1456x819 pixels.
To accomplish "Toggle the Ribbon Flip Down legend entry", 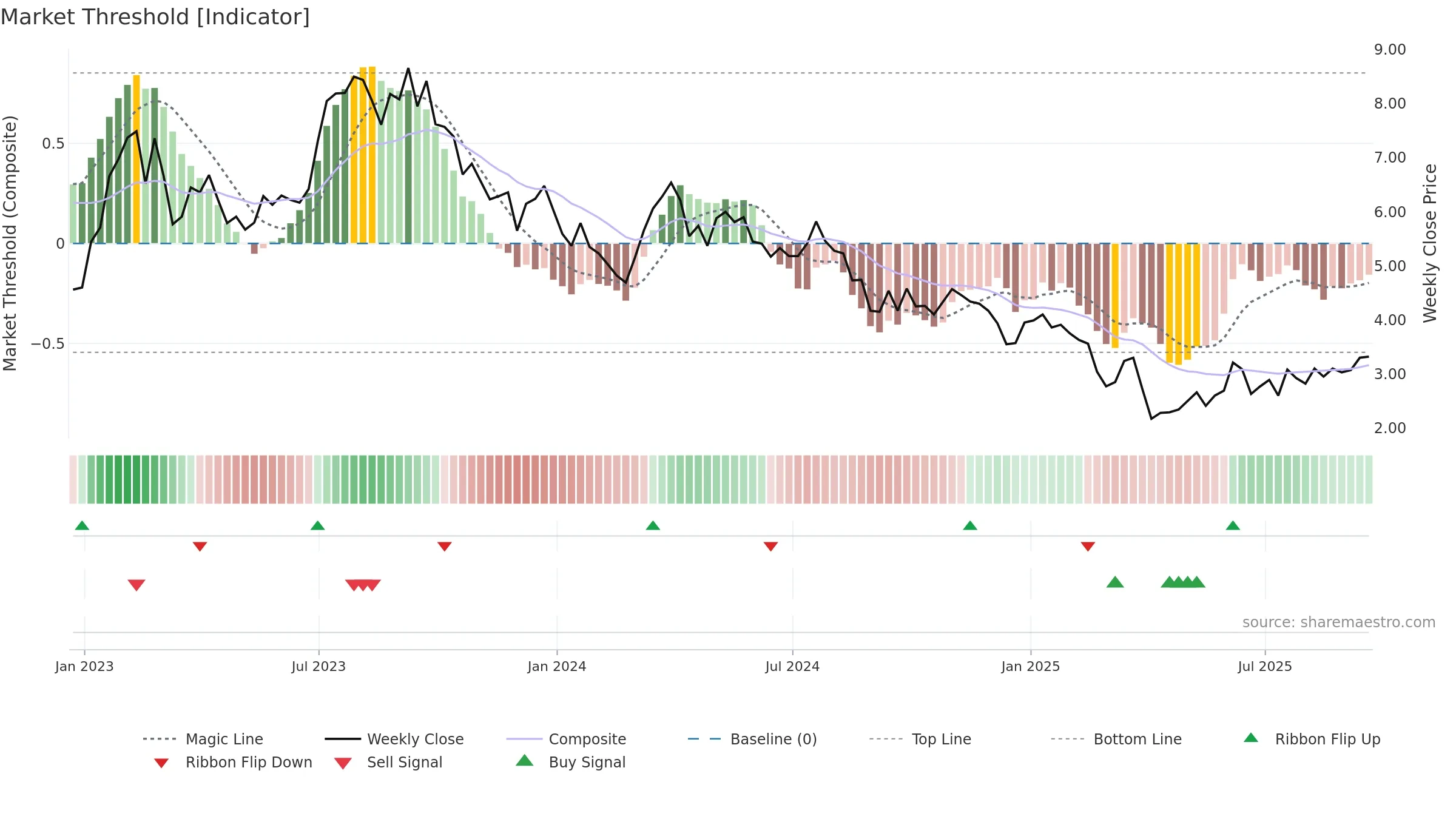I will (x=232, y=762).
